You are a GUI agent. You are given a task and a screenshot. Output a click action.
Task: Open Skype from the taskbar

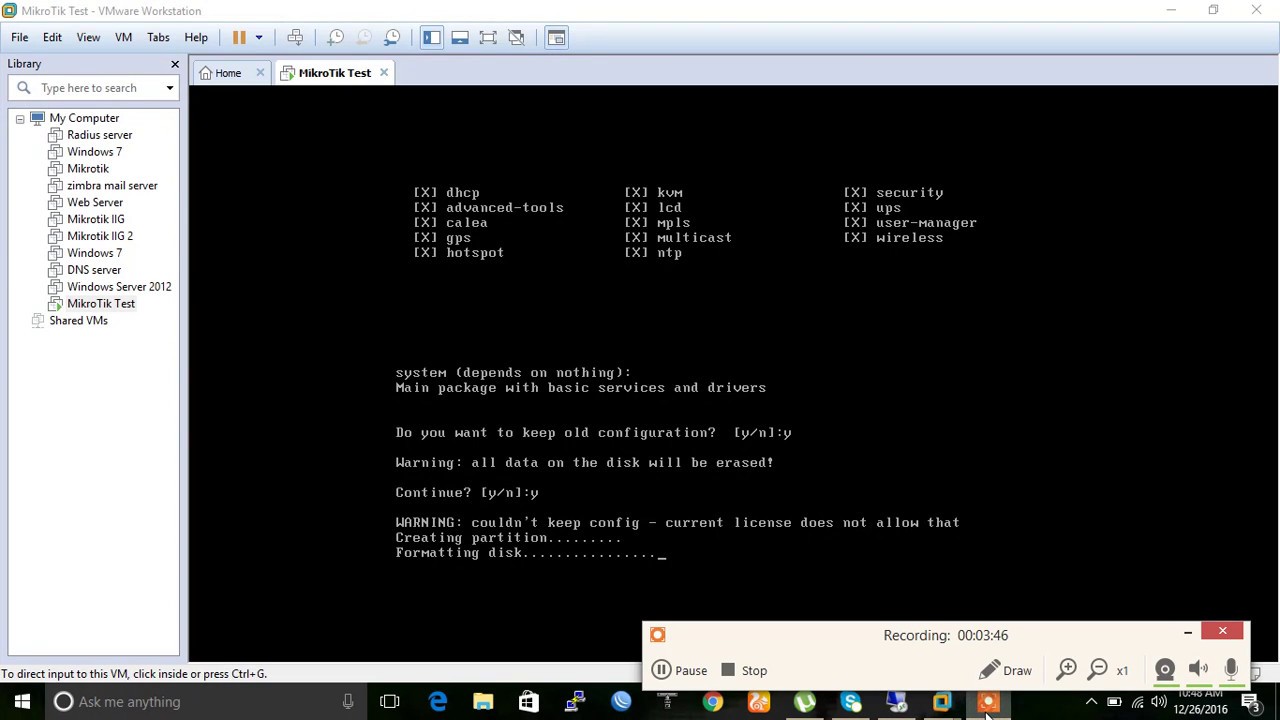(x=851, y=702)
